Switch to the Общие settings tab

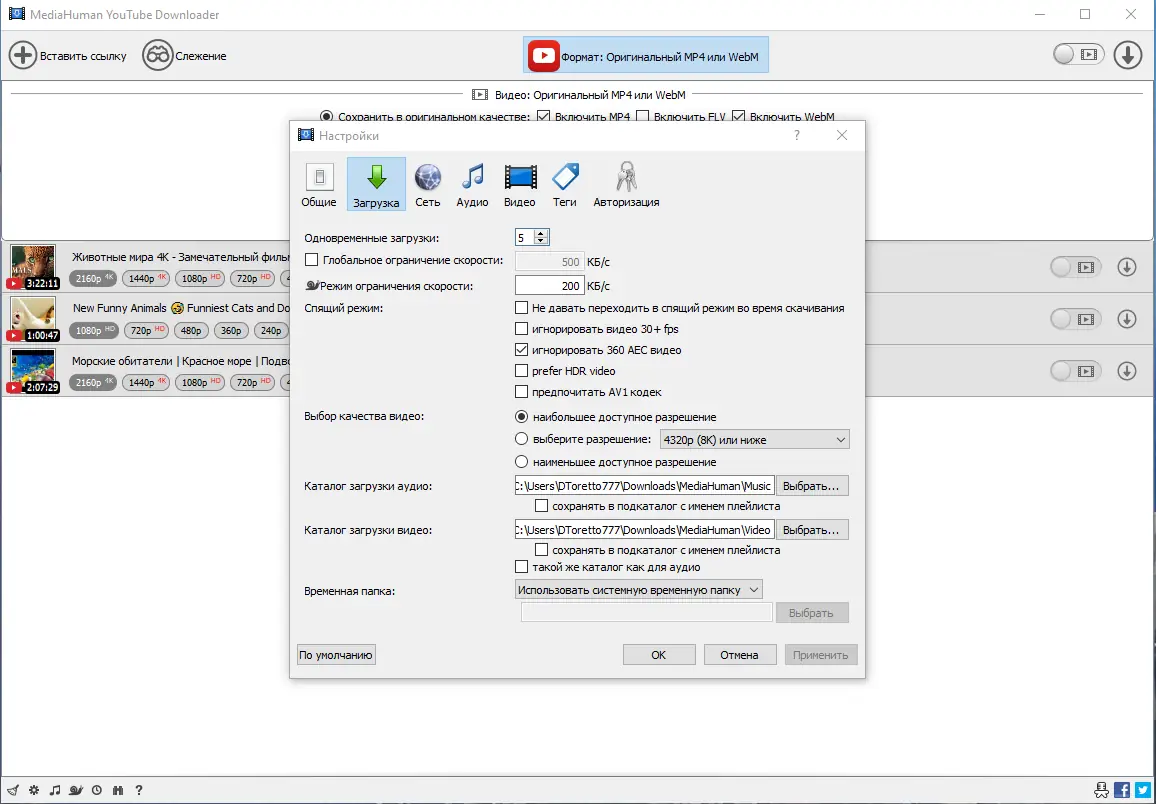coord(318,184)
